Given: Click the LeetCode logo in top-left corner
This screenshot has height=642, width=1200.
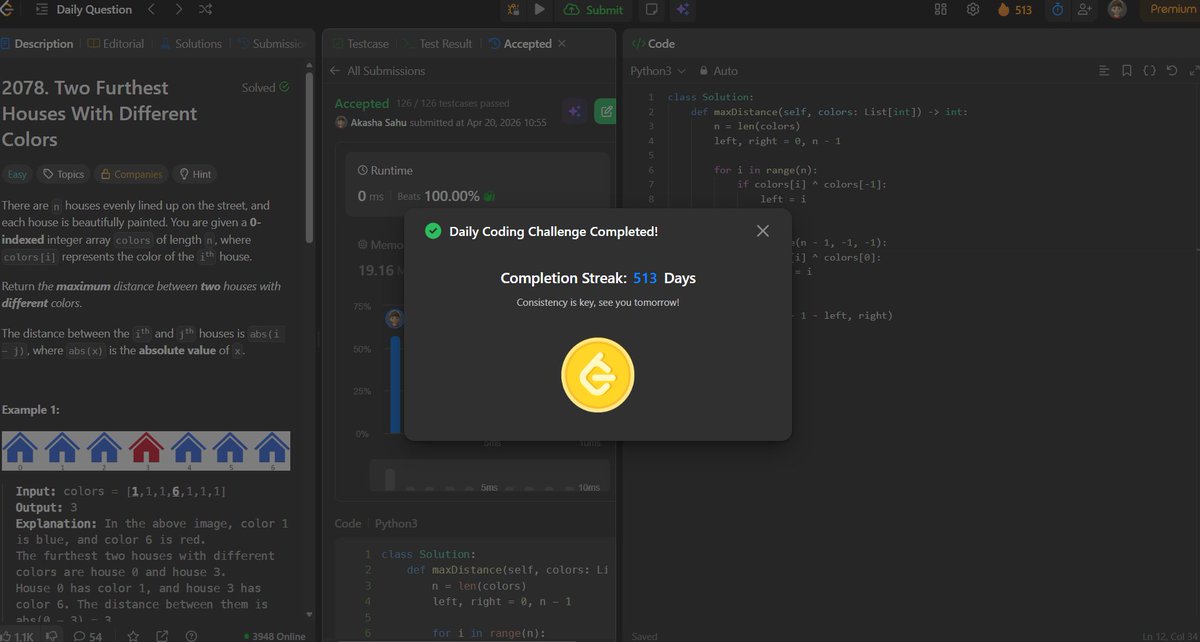Looking at the screenshot, I should click(x=6, y=9).
